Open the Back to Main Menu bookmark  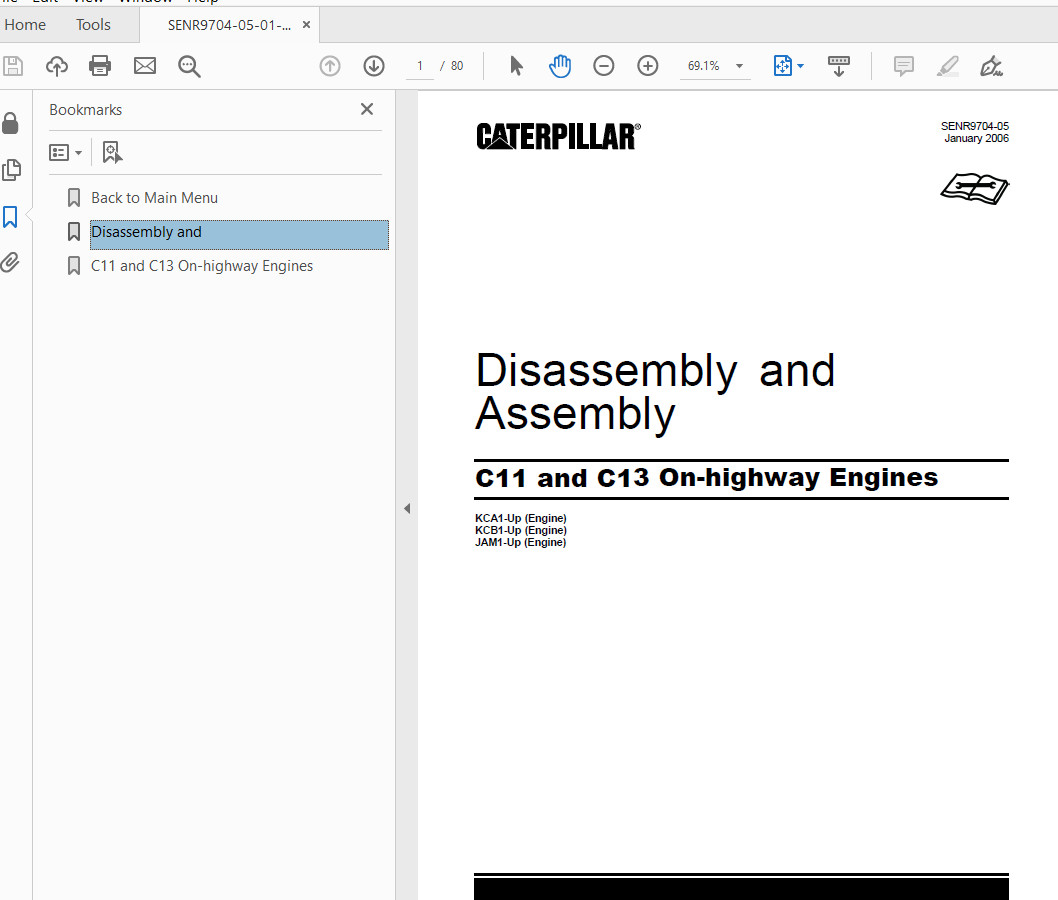pyautogui.click(x=155, y=198)
